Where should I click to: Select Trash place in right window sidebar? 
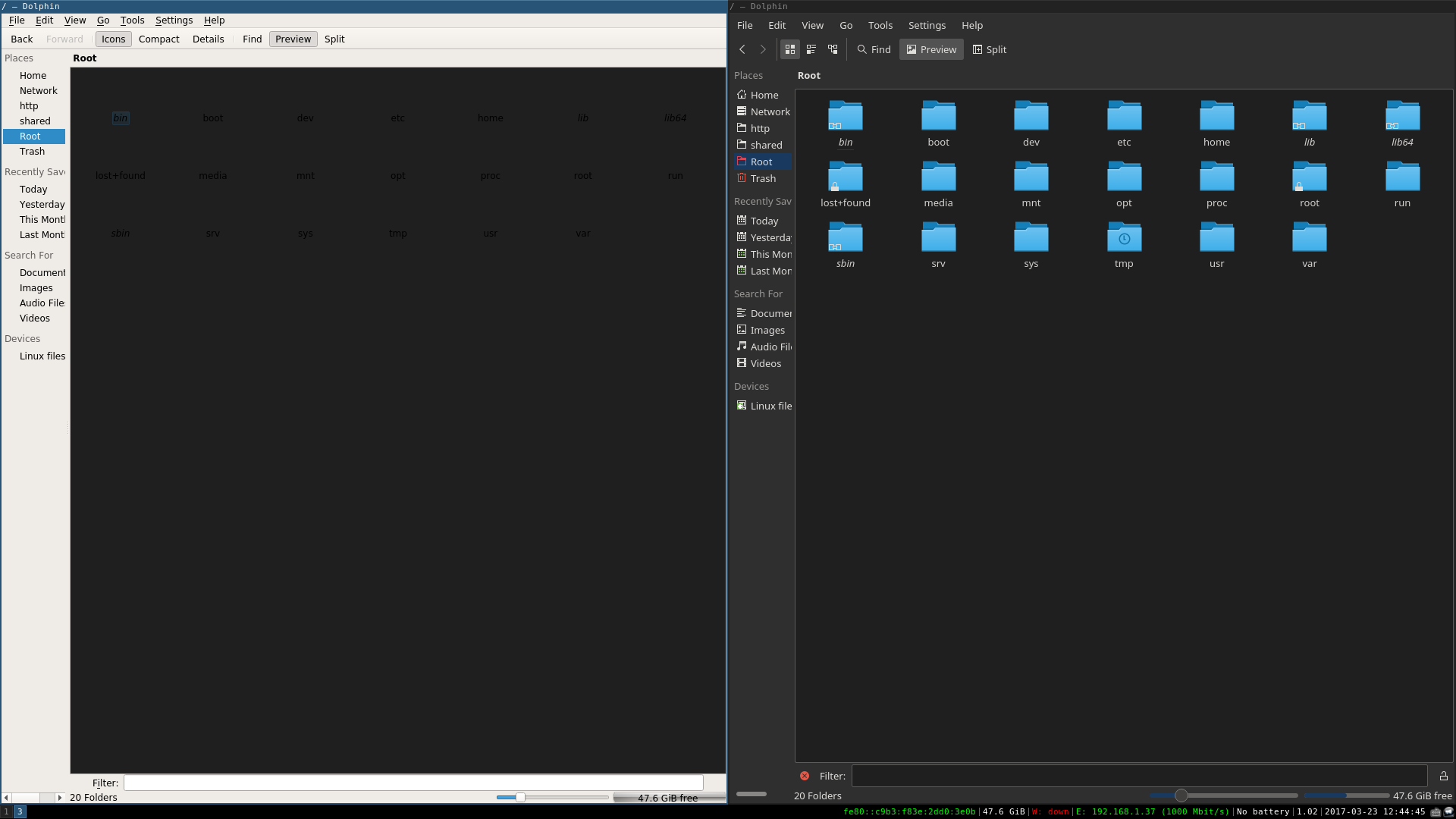(764, 178)
